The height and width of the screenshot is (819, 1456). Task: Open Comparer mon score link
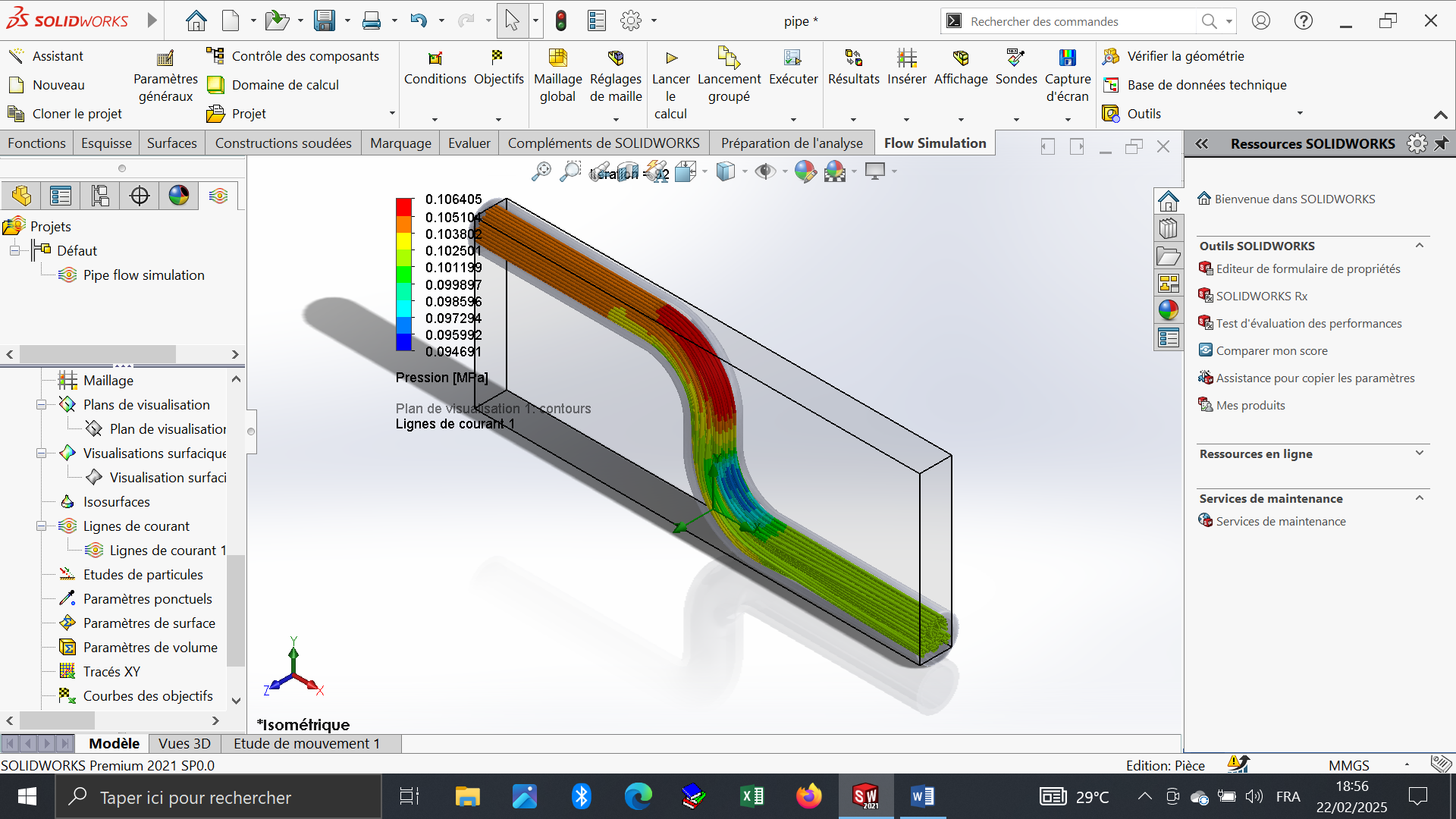pyautogui.click(x=1272, y=350)
